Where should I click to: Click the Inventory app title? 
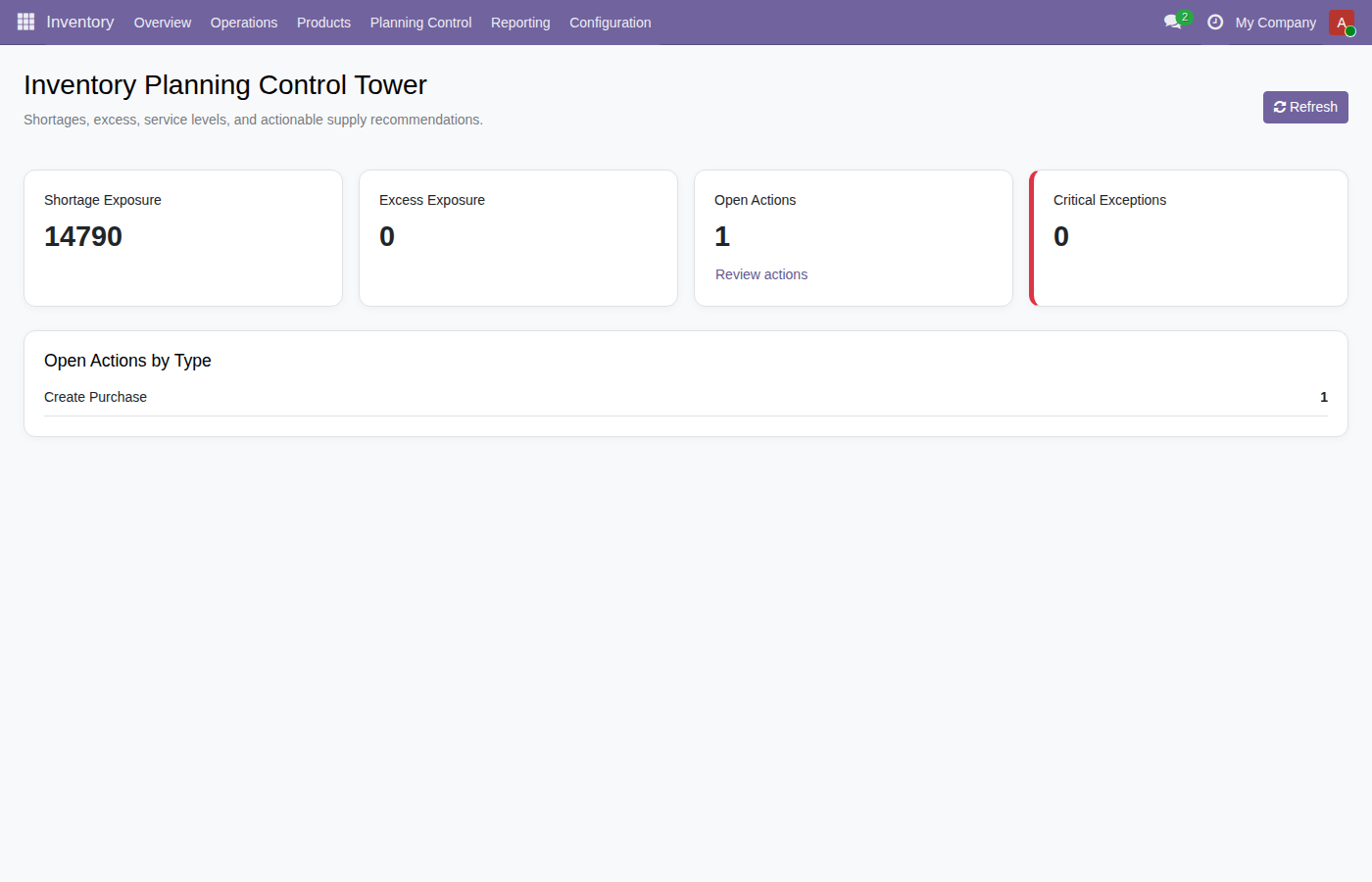80,22
